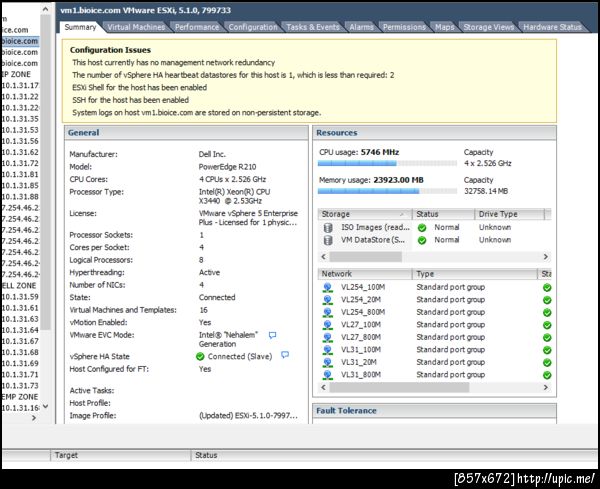The image size is (600, 489).
Task: Click the green status icon for VL254_800M
Action: [x=547, y=313]
